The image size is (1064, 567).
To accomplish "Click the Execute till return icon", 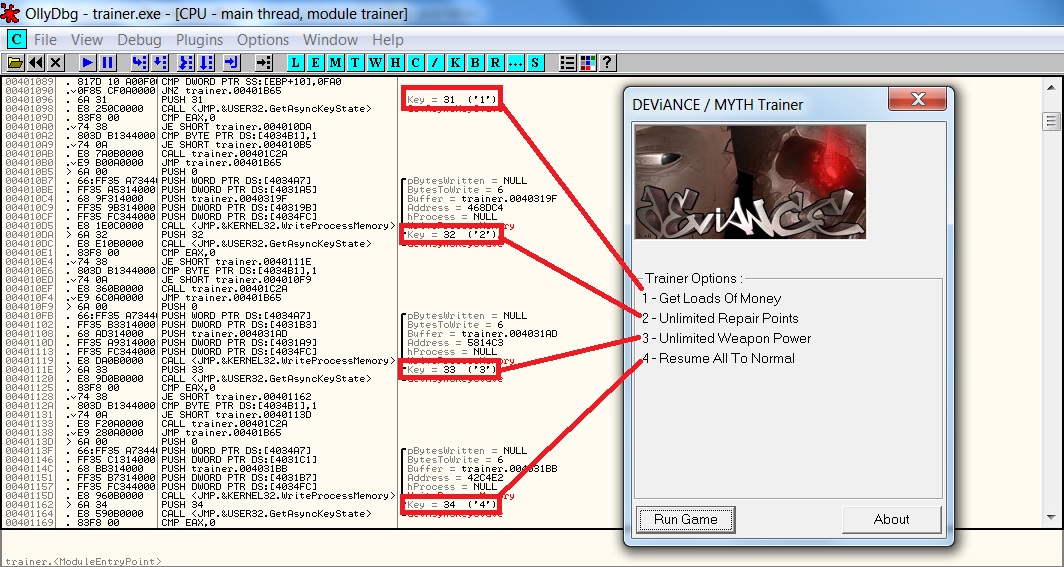I will (x=231, y=62).
